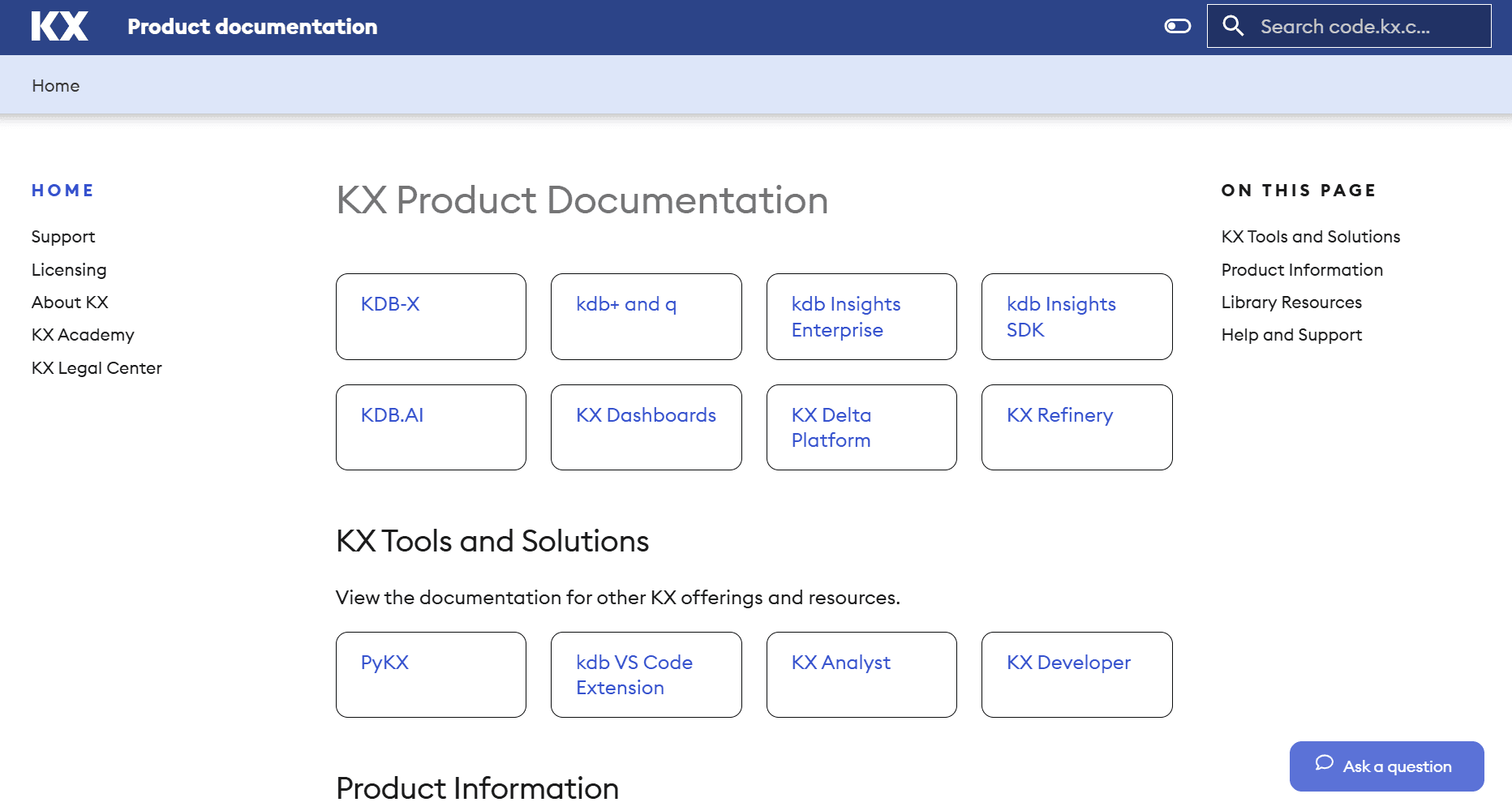Image resolution: width=1512 pixels, height=811 pixels.
Task: Open the KX Delta Platform card
Action: pyautogui.click(x=861, y=427)
